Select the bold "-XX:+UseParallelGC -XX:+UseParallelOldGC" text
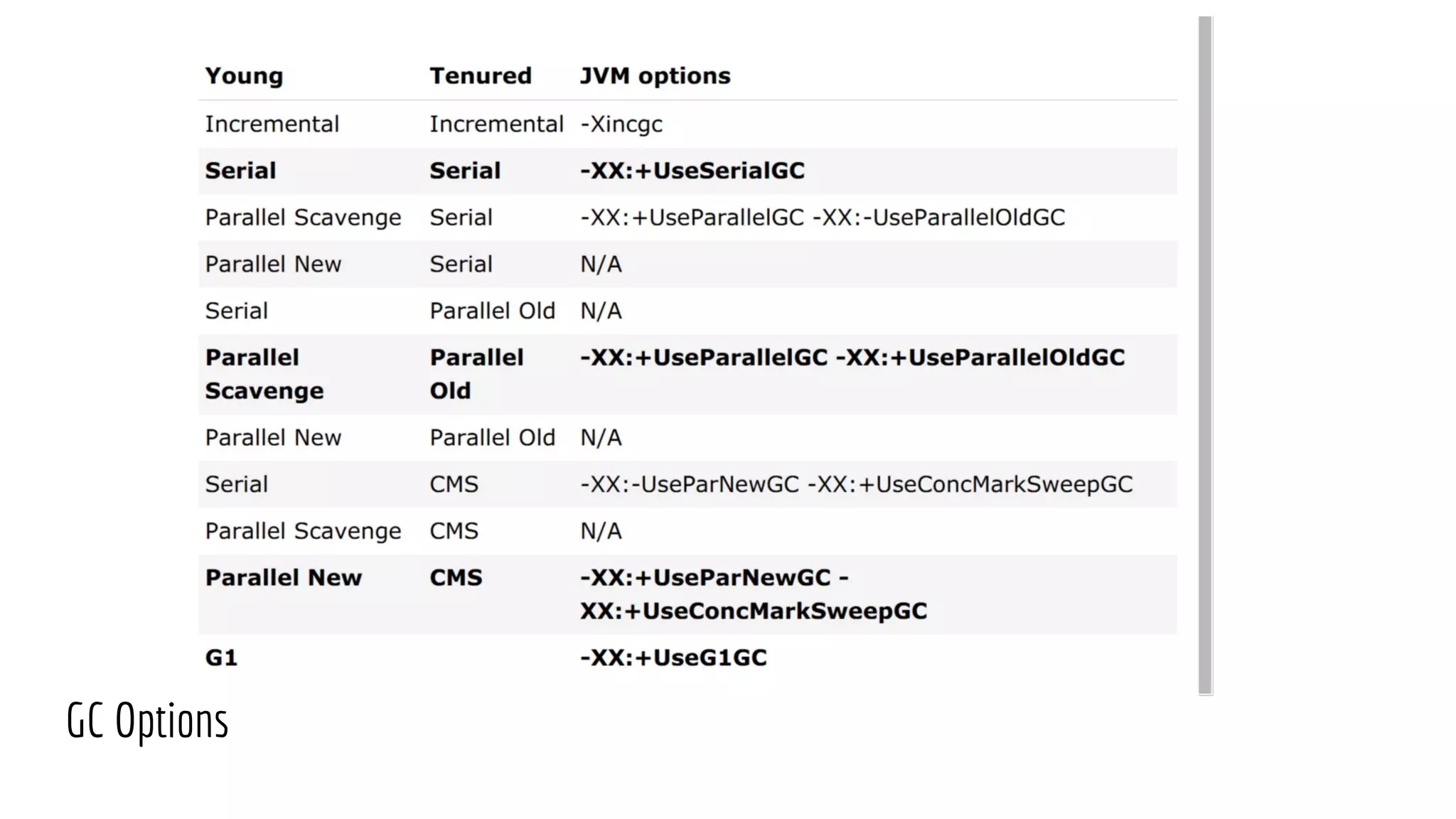This screenshot has height=819, width=1456. tap(852, 358)
